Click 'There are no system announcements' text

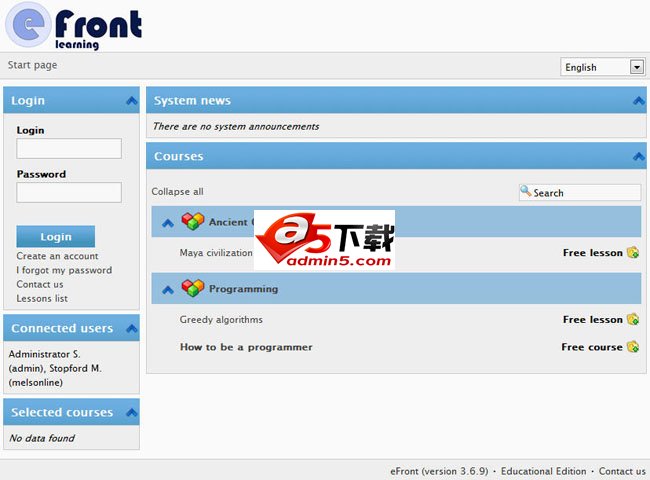(236, 126)
